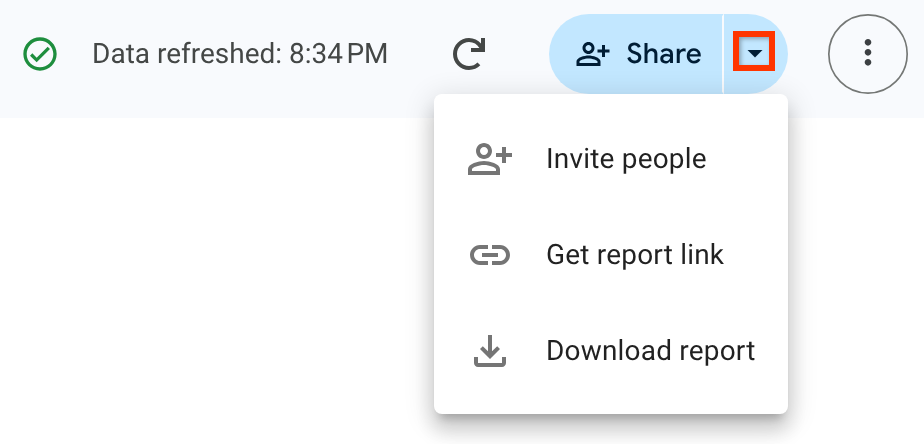924x444 pixels.
Task: Click the Share text label
Action: point(663,54)
